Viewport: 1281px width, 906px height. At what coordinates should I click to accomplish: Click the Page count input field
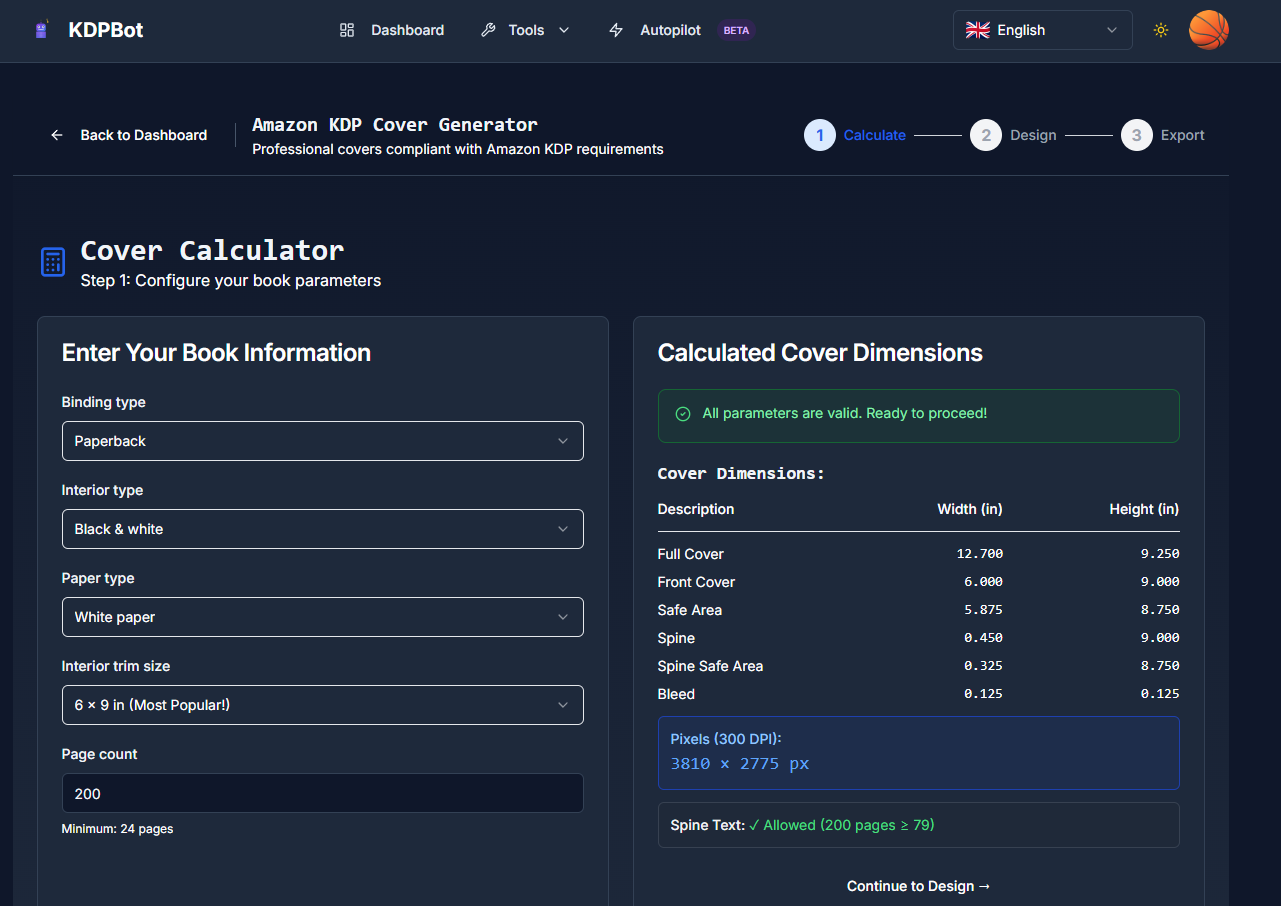pyautogui.click(x=322, y=793)
